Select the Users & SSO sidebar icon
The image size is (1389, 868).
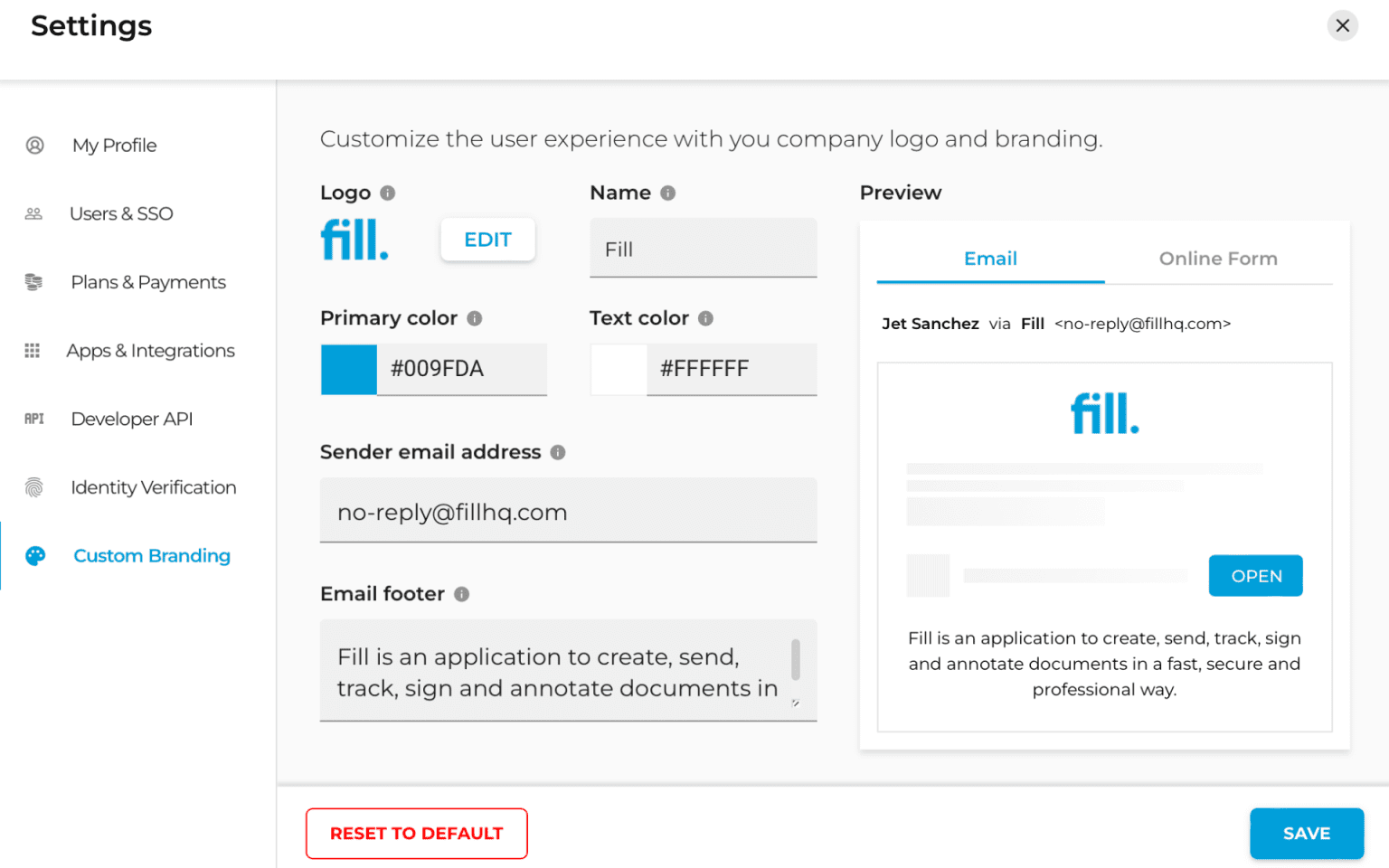point(33,213)
